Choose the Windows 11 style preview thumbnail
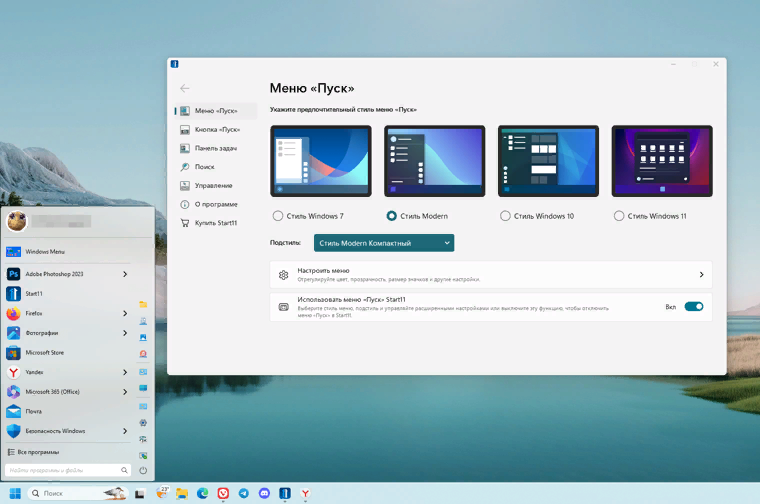 coord(662,161)
